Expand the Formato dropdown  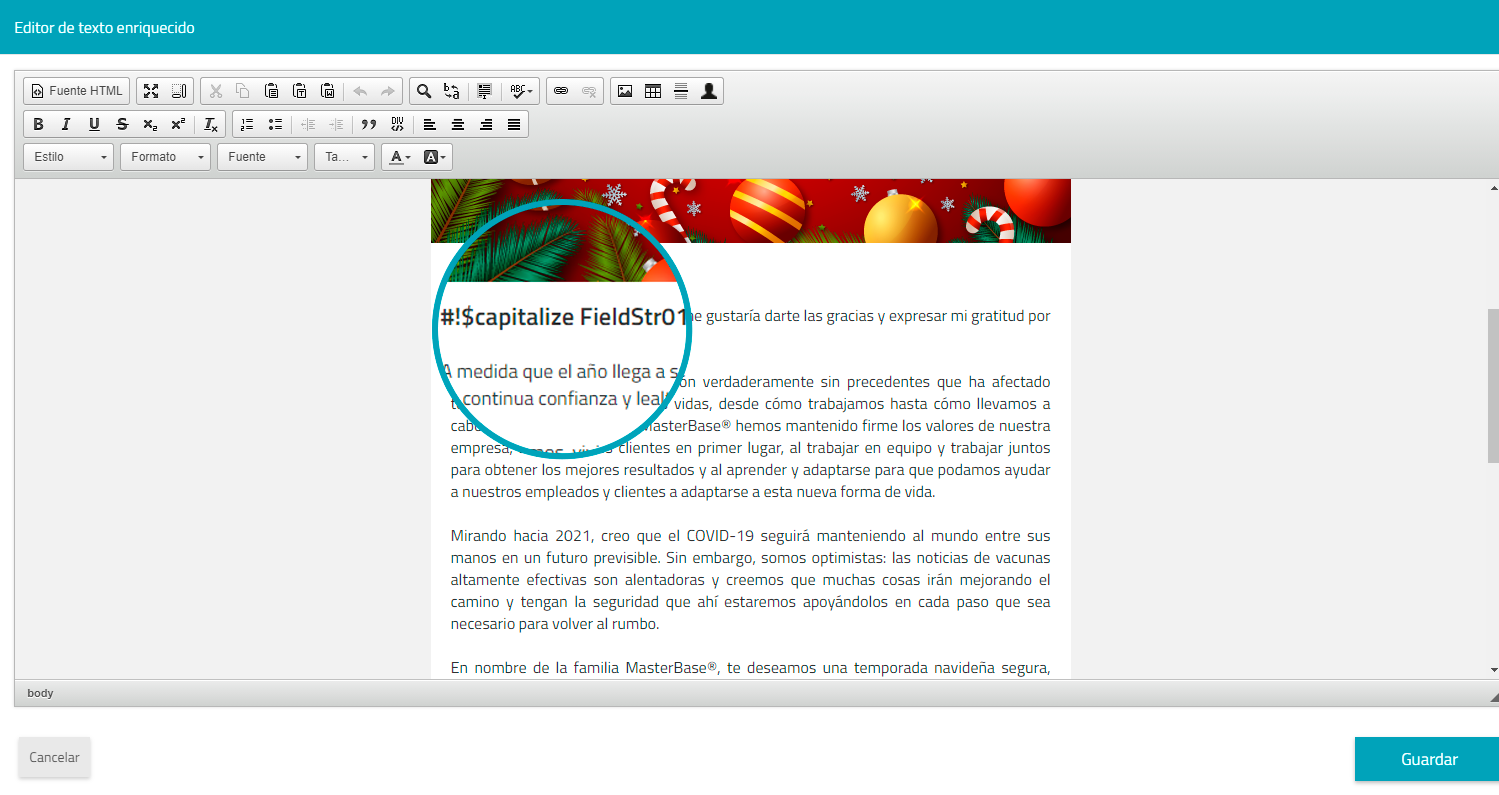coord(165,157)
